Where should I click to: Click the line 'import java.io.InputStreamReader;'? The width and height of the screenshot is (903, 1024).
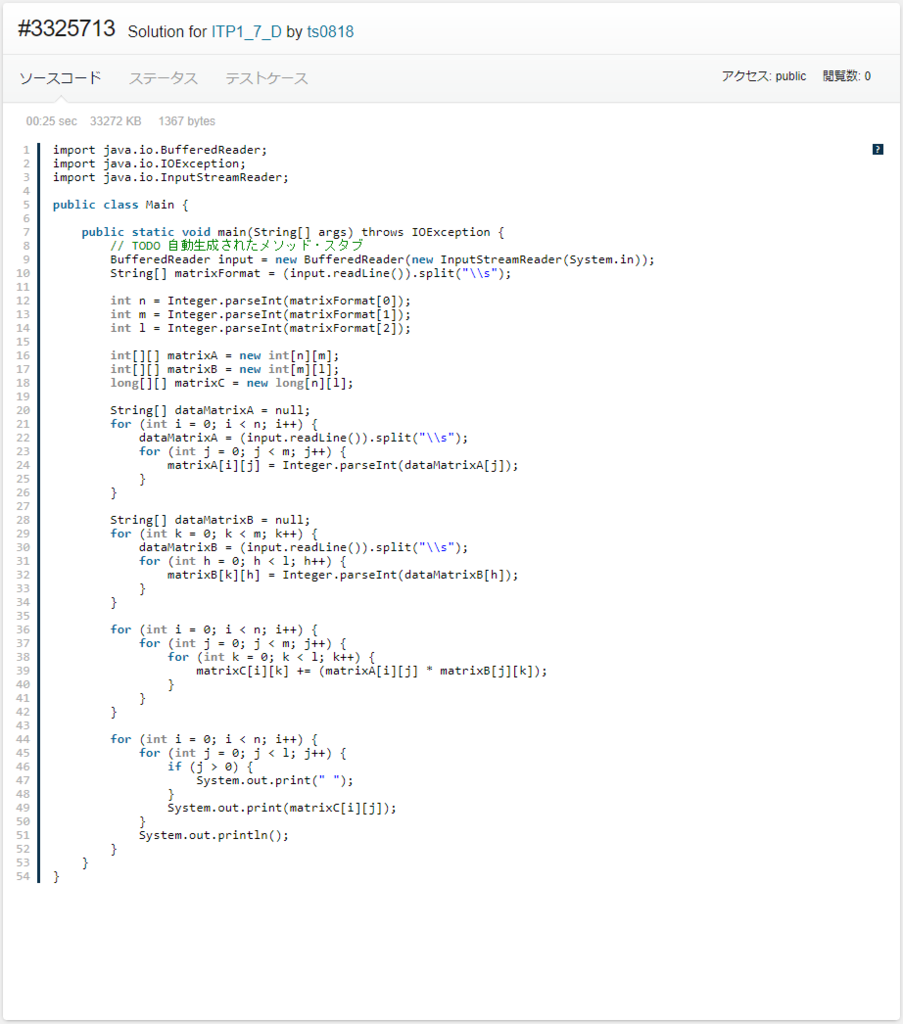coord(170,178)
